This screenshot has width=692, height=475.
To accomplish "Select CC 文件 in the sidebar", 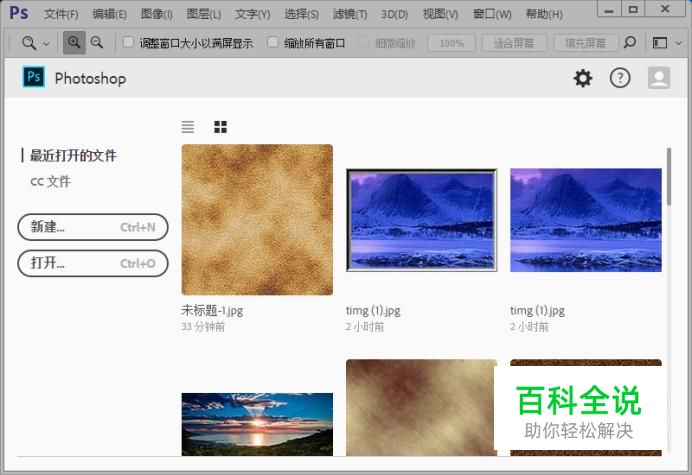I will point(50,181).
